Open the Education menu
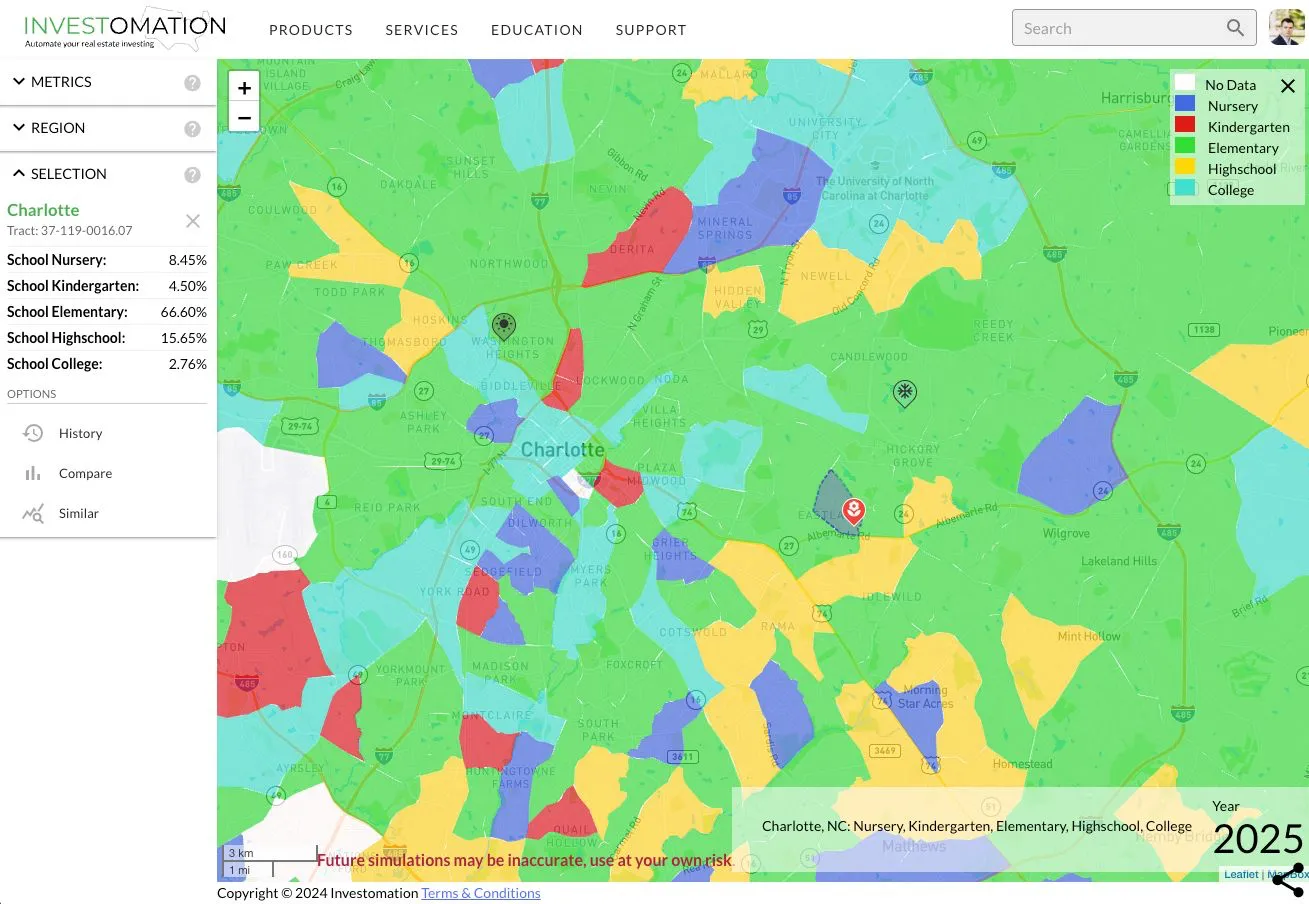 (537, 30)
